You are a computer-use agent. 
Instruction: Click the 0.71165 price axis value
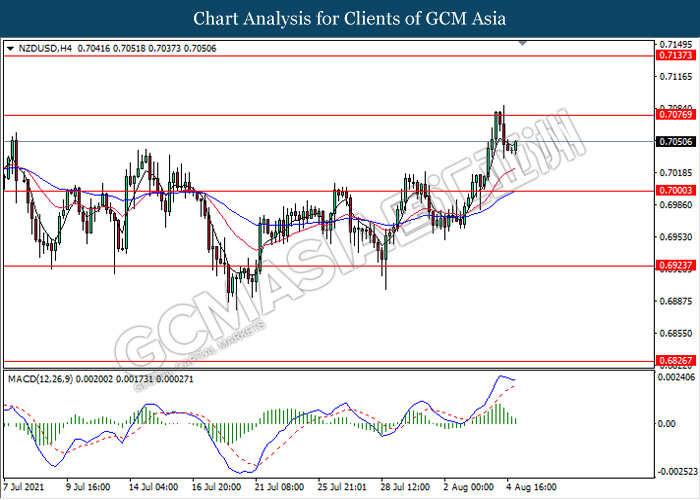[x=676, y=77]
